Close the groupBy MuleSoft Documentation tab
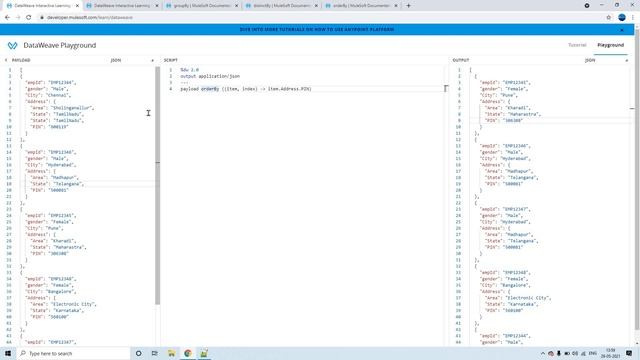The width and height of the screenshot is (640, 360). (236, 6)
